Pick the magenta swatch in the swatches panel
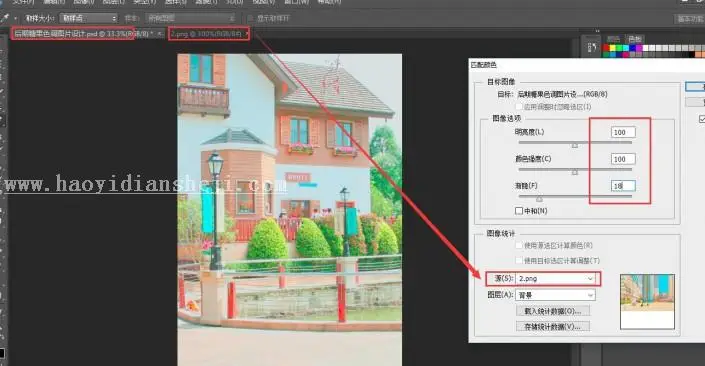The width and height of the screenshot is (705, 366). pyautogui.click(x=639, y=48)
